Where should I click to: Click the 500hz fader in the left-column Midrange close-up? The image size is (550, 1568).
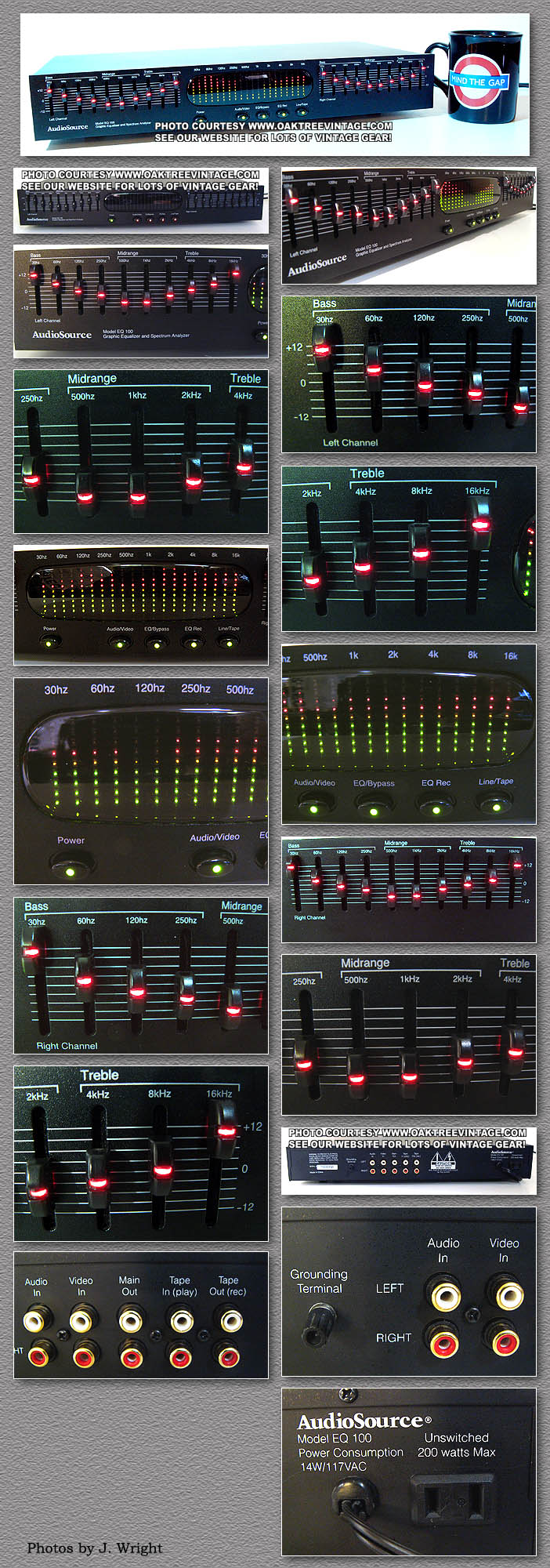click(85, 495)
